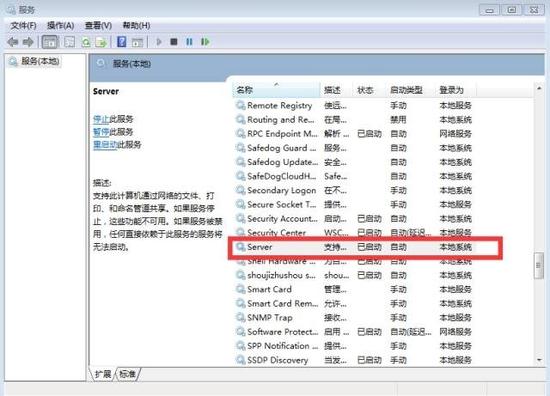Sort by the 启动类型 column header
This screenshot has height=396, width=550.
[x=410, y=90]
